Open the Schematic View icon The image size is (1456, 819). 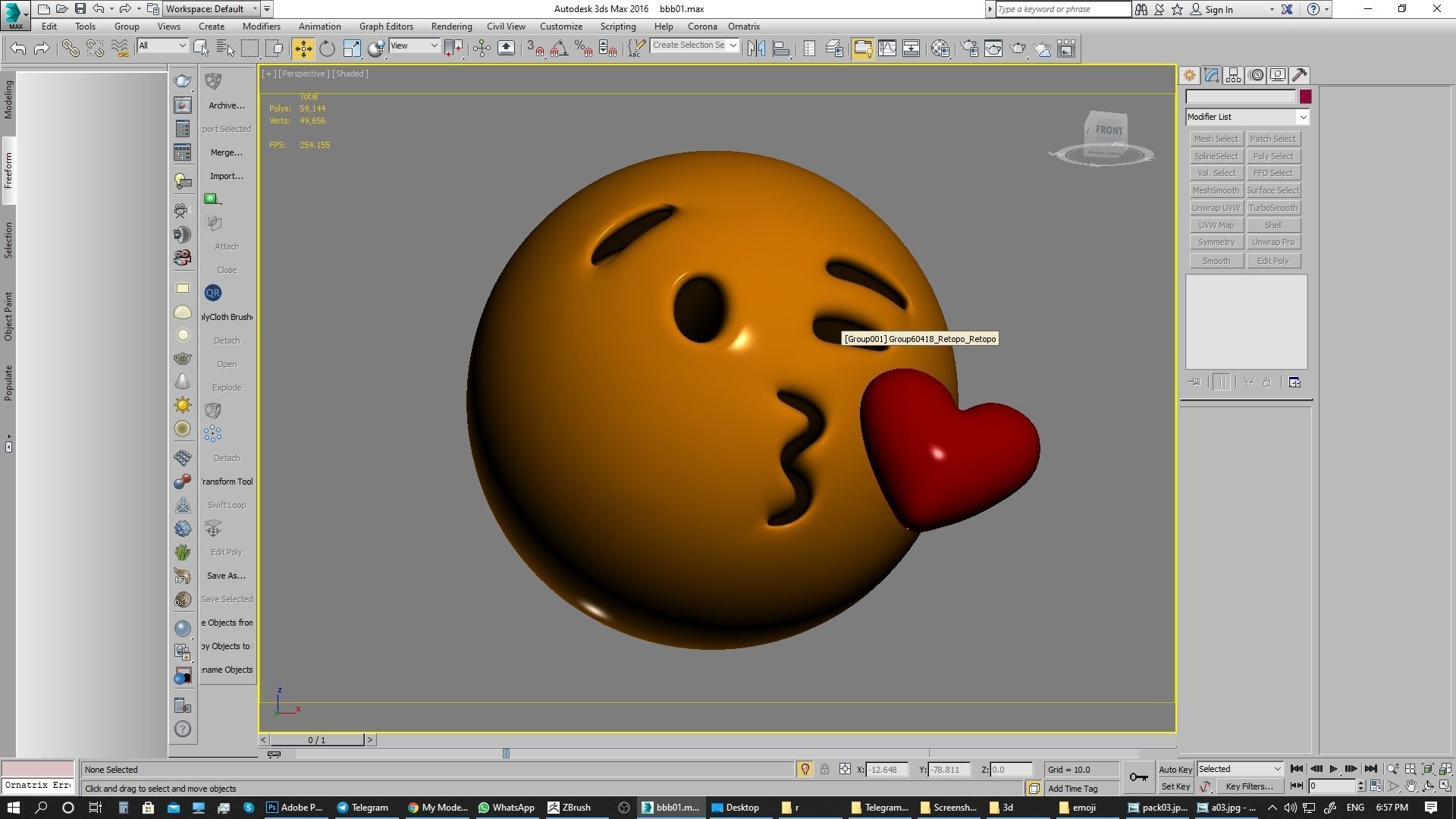point(911,49)
